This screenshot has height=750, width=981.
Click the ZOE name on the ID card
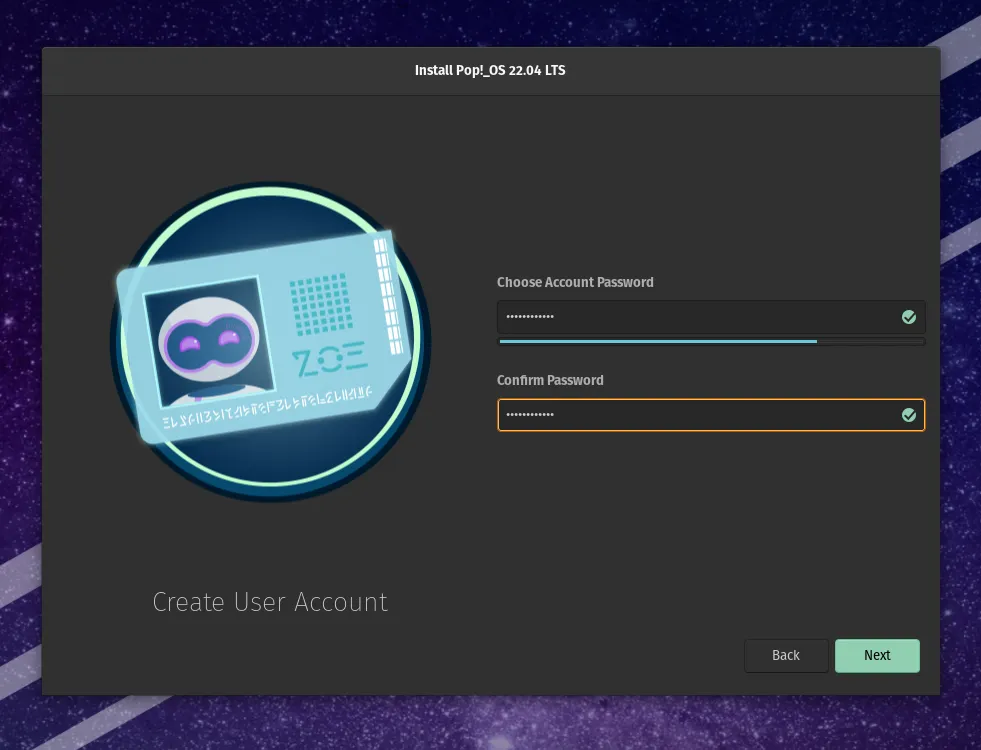click(x=329, y=357)
